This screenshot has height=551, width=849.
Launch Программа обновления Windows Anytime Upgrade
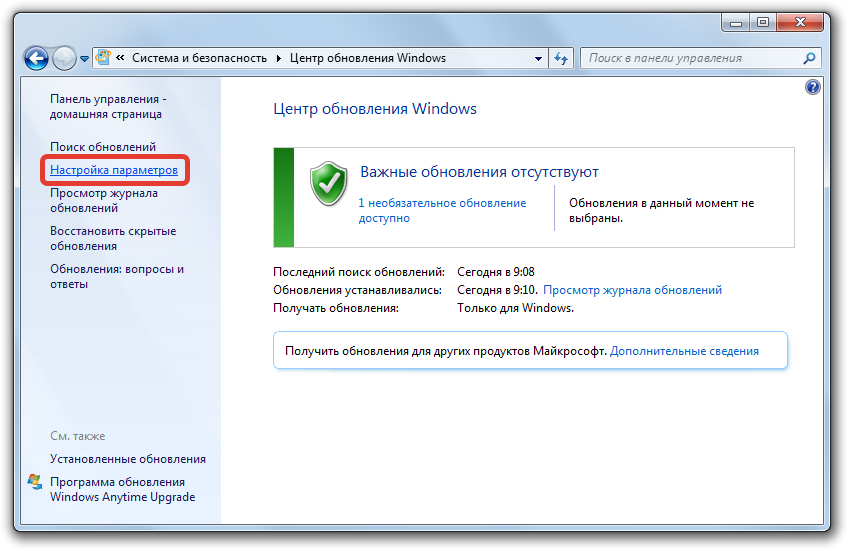[122, 489]
